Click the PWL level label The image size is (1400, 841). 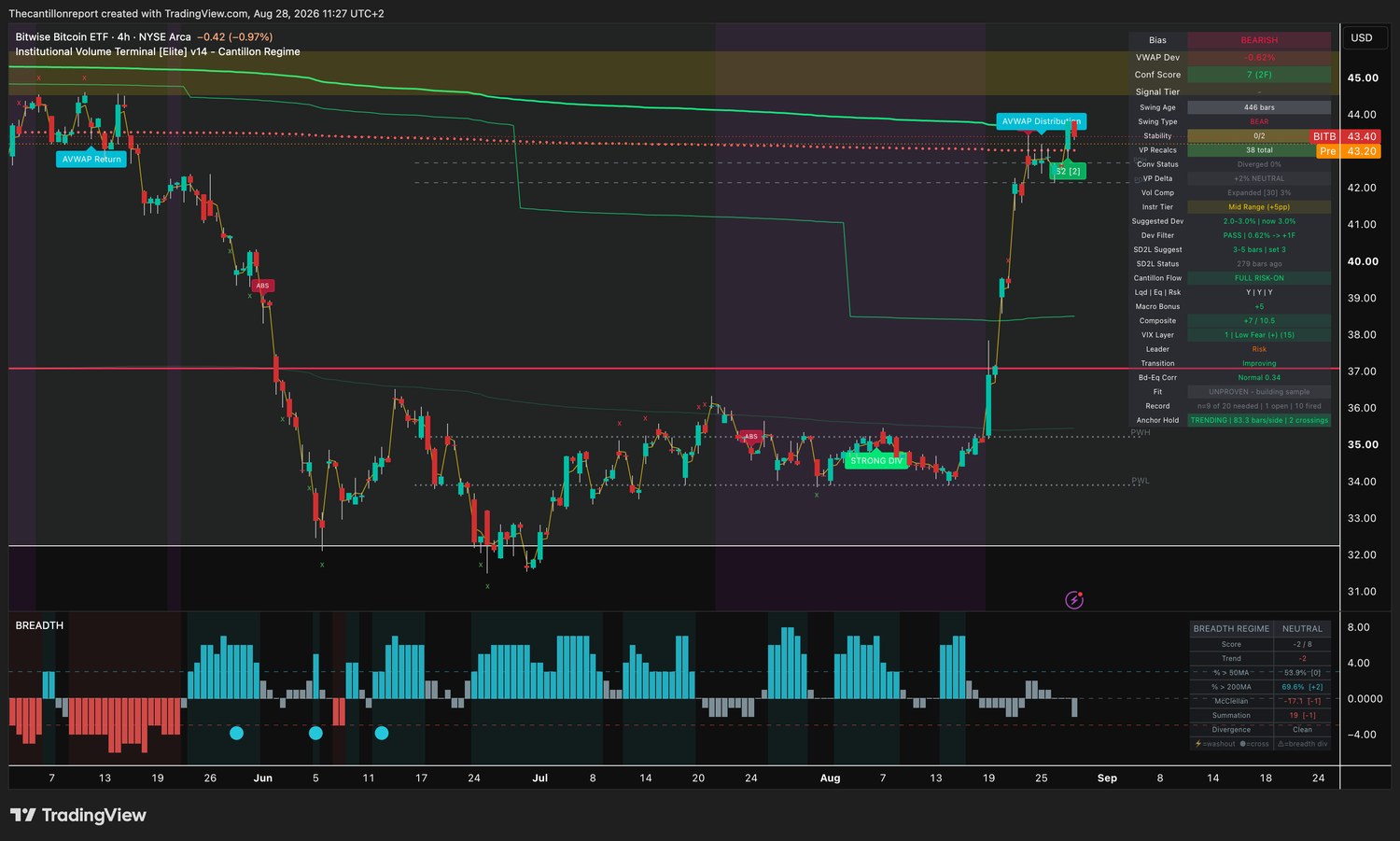tap(1141, 482)
